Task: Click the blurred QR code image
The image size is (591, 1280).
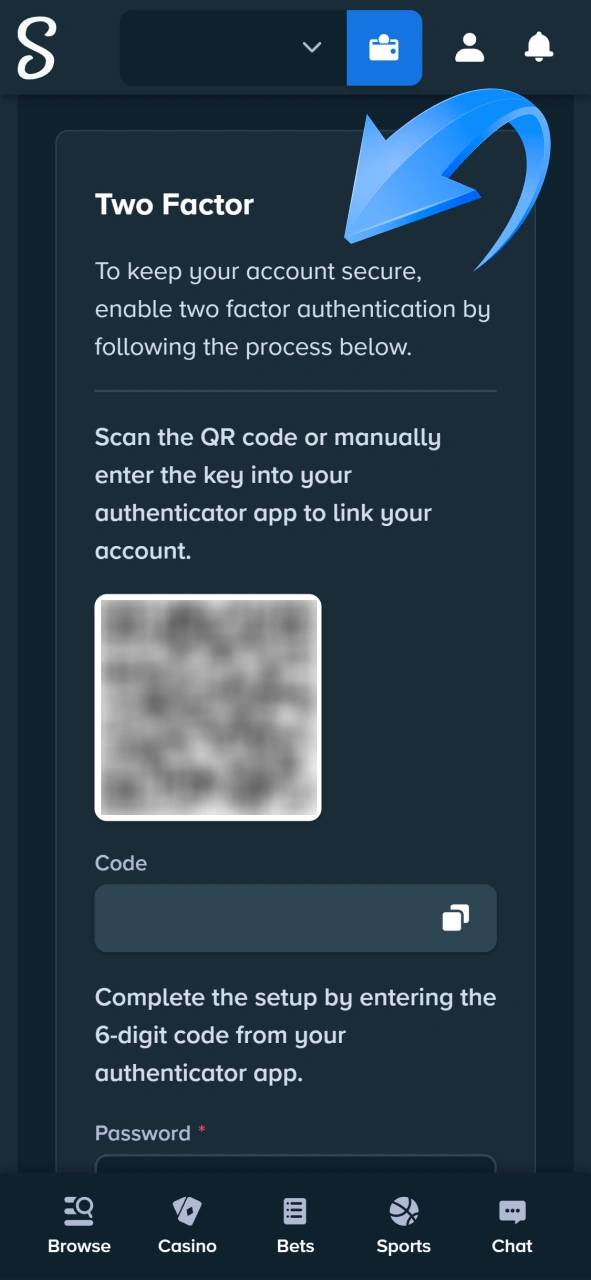Action: point(207,706)
